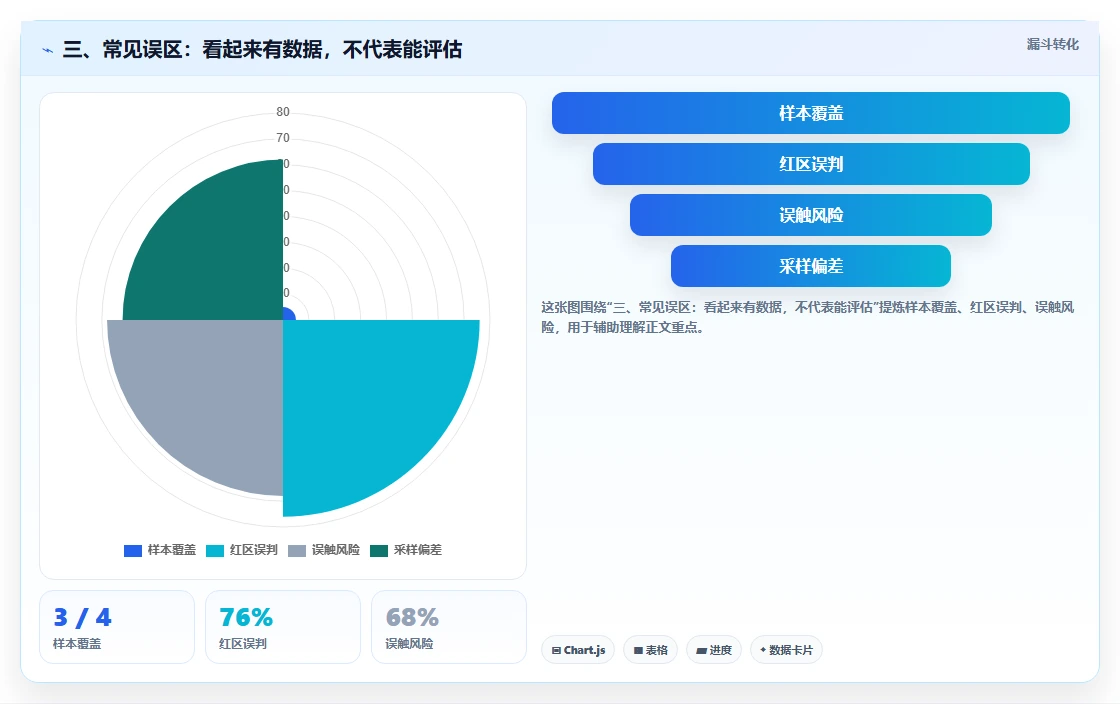
Task: Click the description paragraph starting 这张图围绕
Action: [x=807, y=317]
